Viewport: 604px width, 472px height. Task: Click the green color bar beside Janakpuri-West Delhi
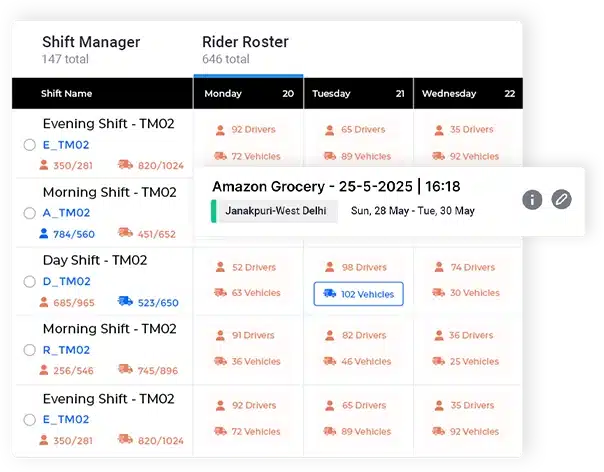[213, 211]
